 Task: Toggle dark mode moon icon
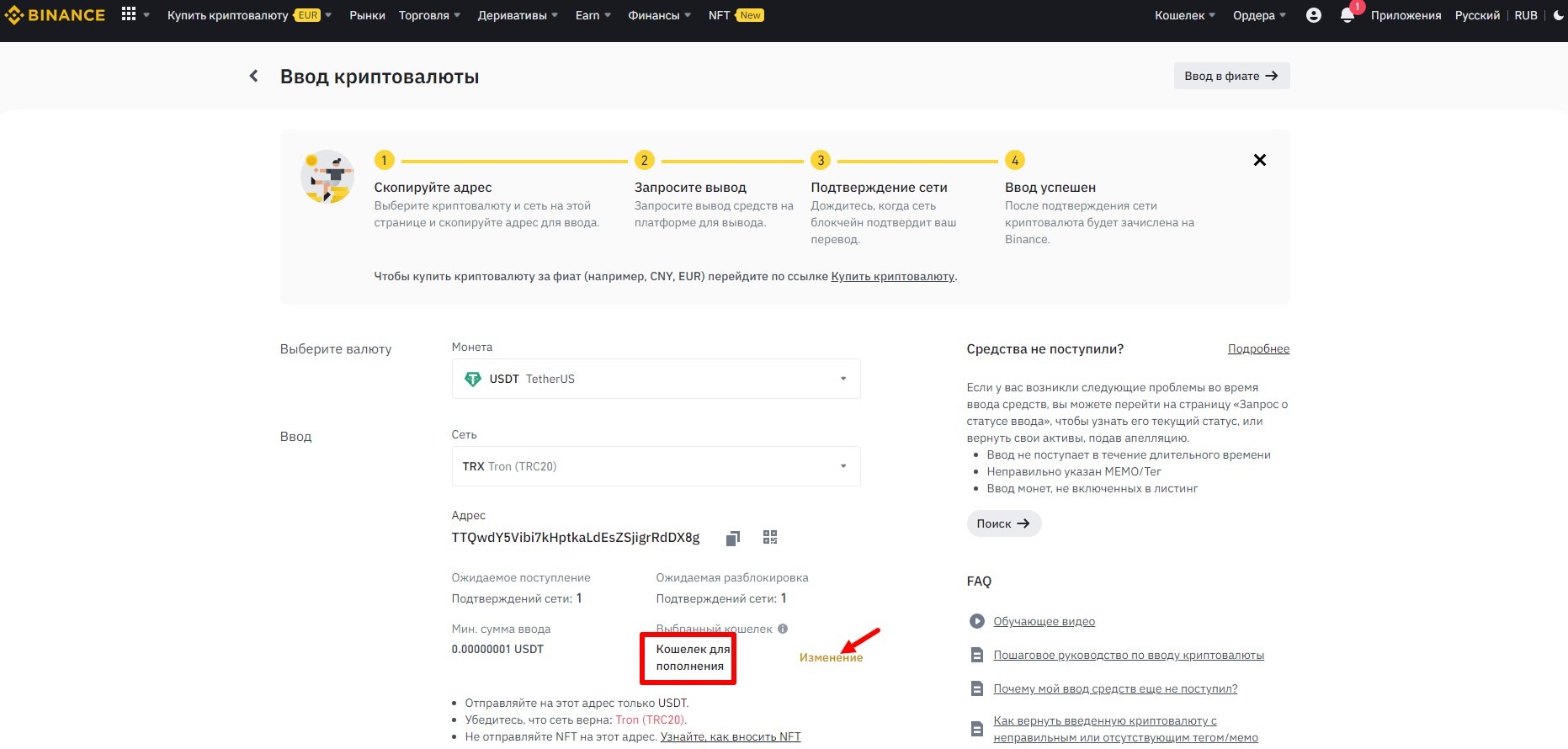(x=1558, y=15)
